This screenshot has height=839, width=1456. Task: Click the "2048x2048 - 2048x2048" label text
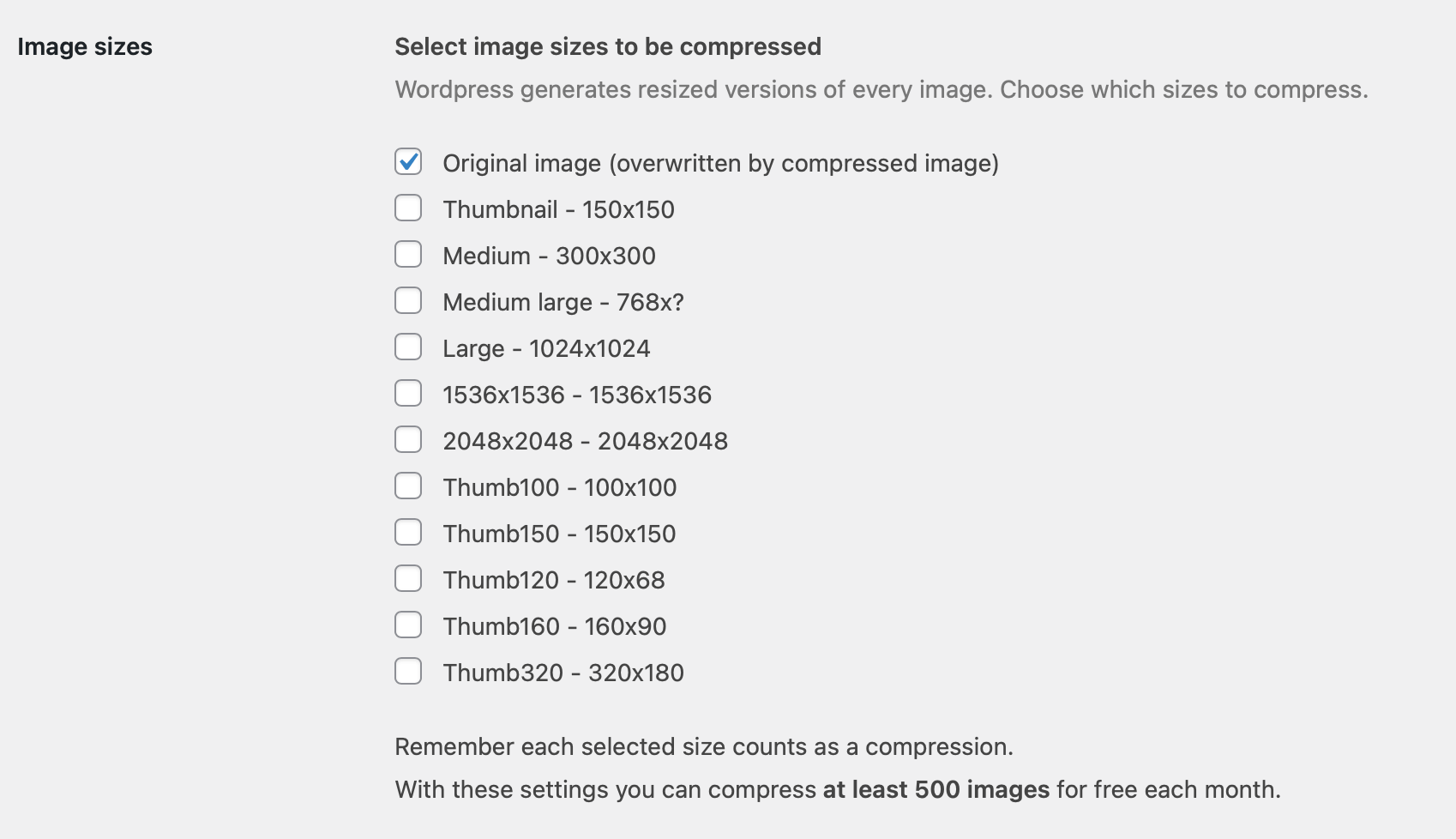coord(585,441)
